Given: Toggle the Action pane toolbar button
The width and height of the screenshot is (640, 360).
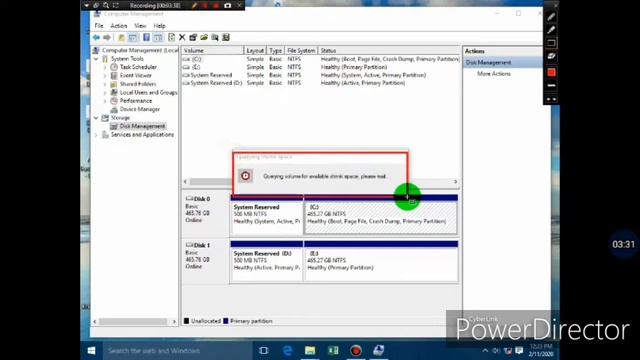Looking at the screenshot, I should coord(158,38).
